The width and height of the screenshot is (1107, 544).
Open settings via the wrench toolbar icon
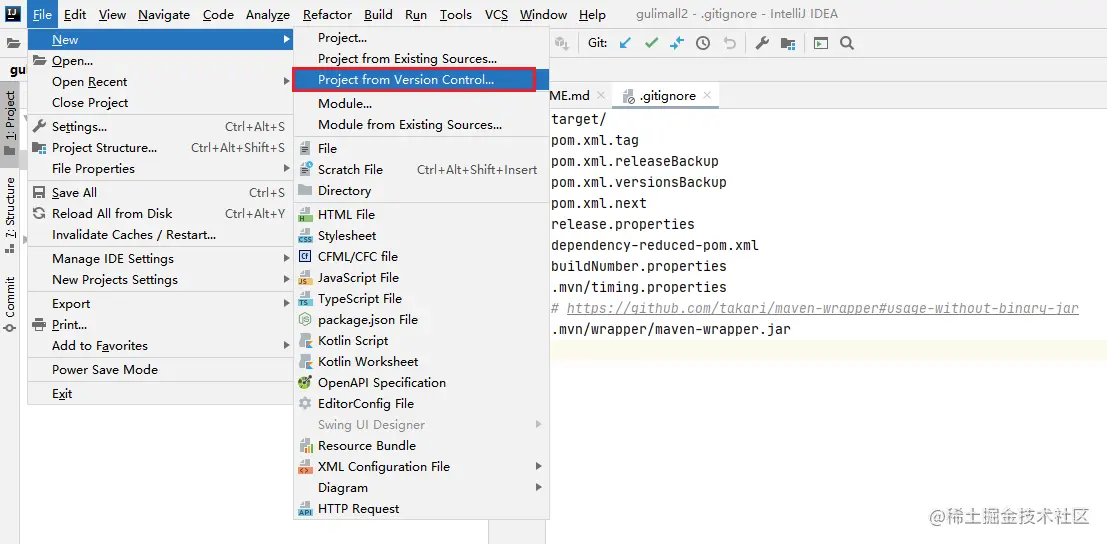point(762,44)
